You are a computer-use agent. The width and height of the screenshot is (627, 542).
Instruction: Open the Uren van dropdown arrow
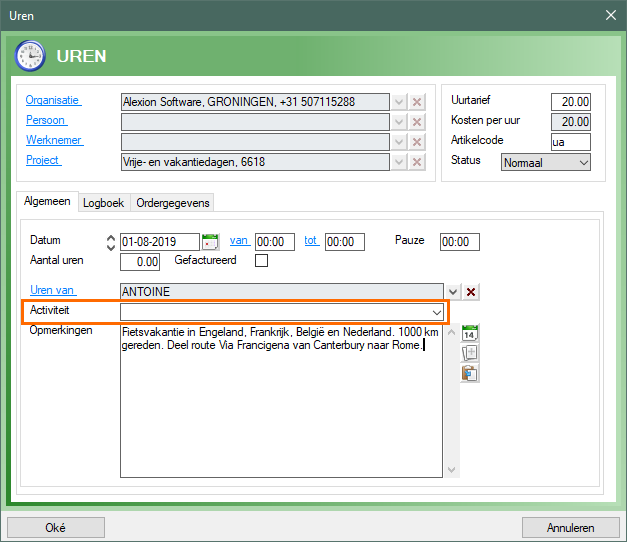point(453,292)
